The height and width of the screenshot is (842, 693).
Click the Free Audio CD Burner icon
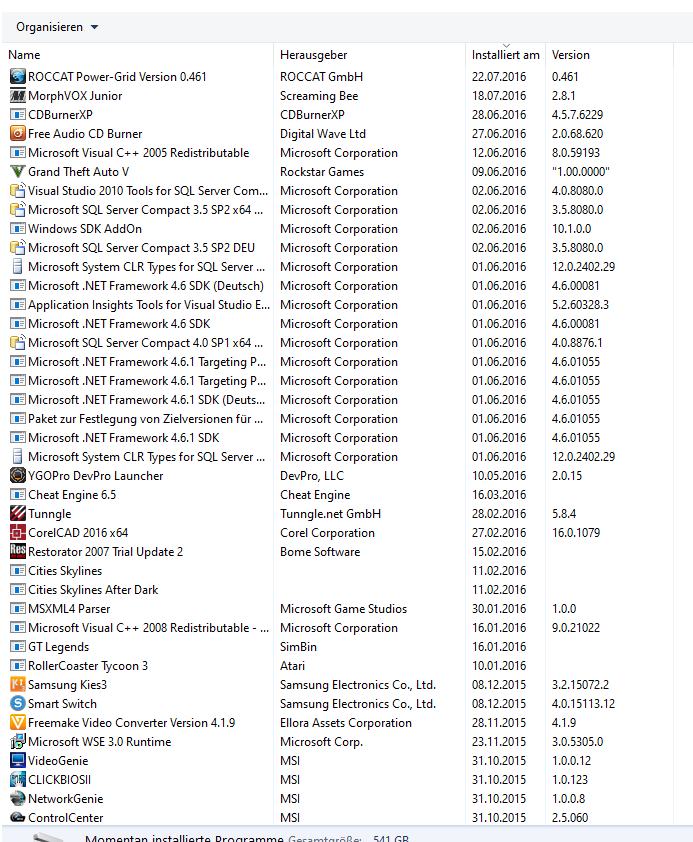[18, 133]
